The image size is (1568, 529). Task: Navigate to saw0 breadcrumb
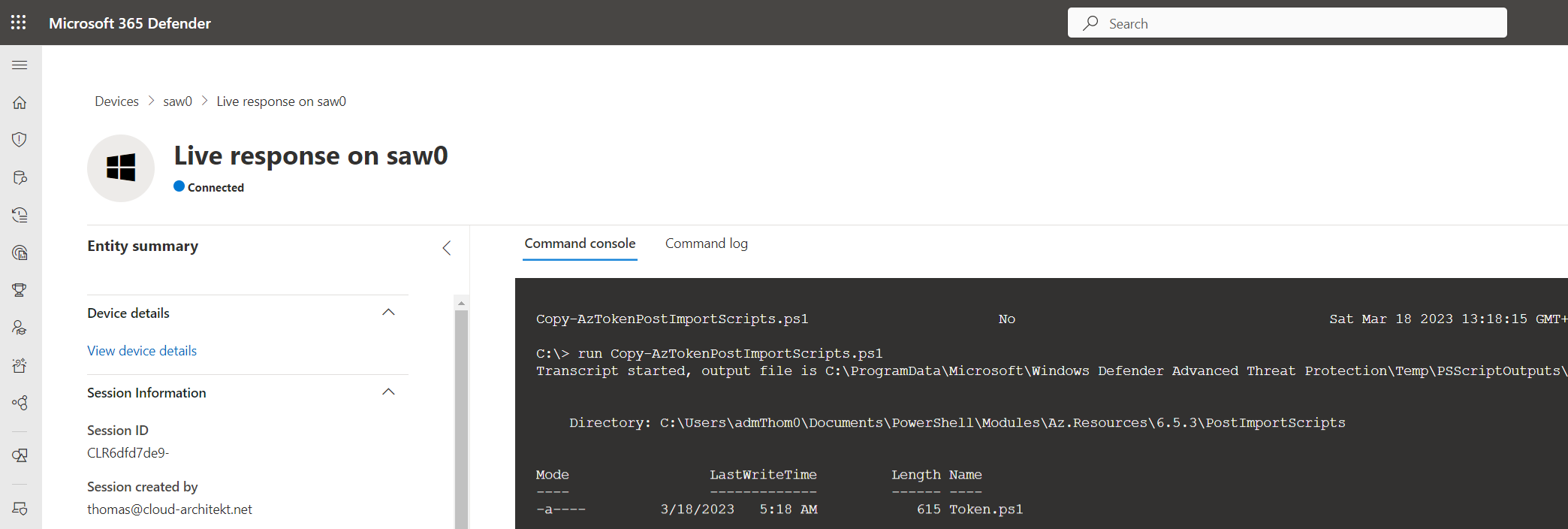[178, 101]
